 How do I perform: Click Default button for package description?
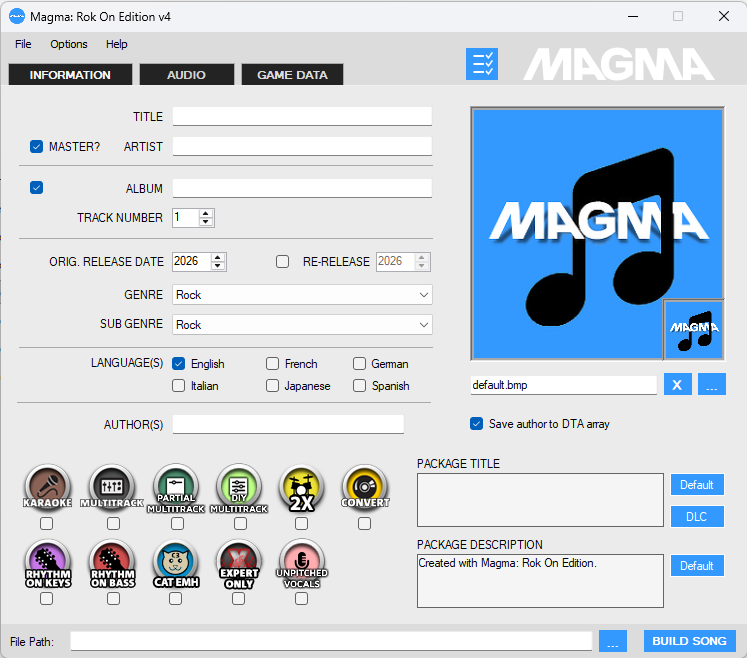697,566
